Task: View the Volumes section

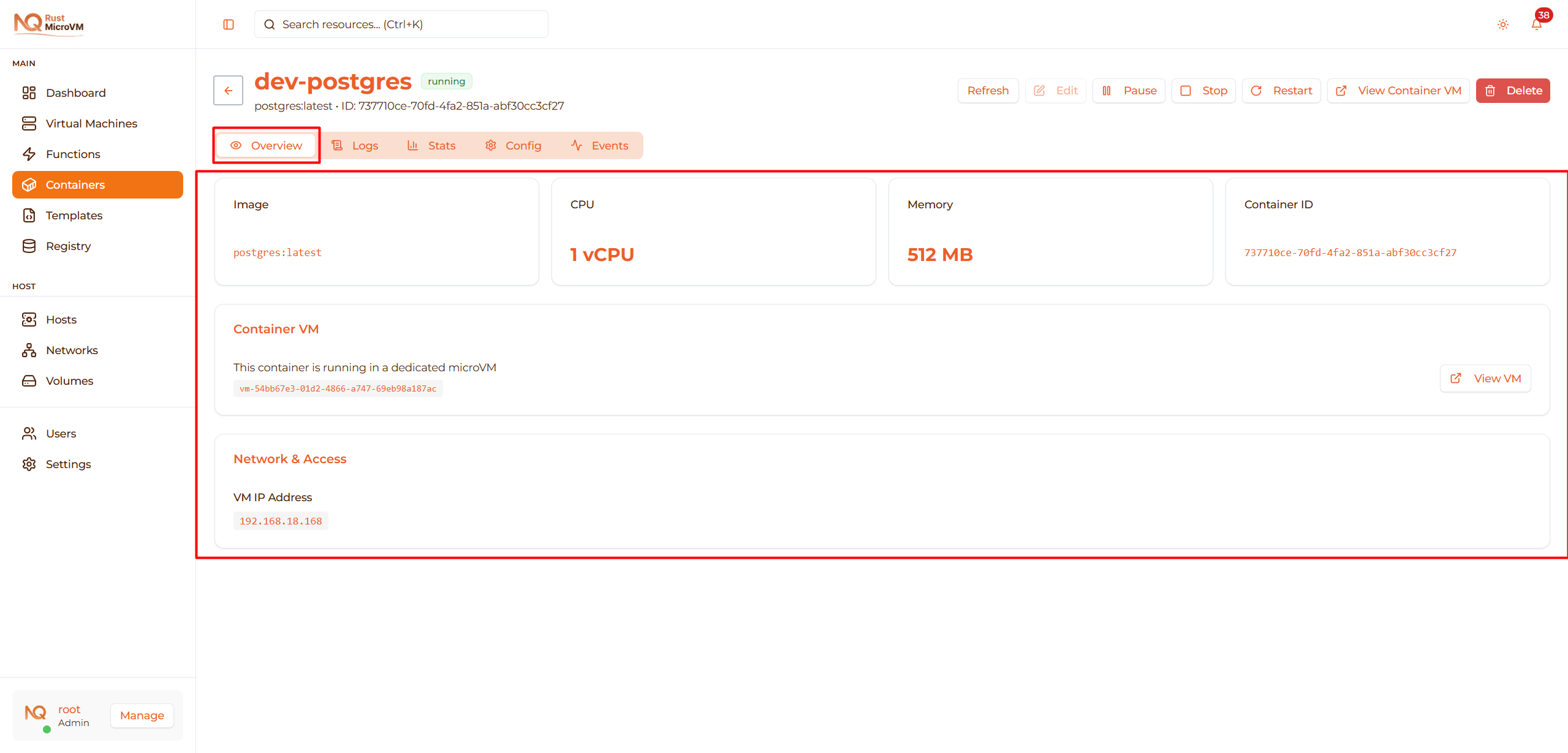Action: click(x=69, y=380)
